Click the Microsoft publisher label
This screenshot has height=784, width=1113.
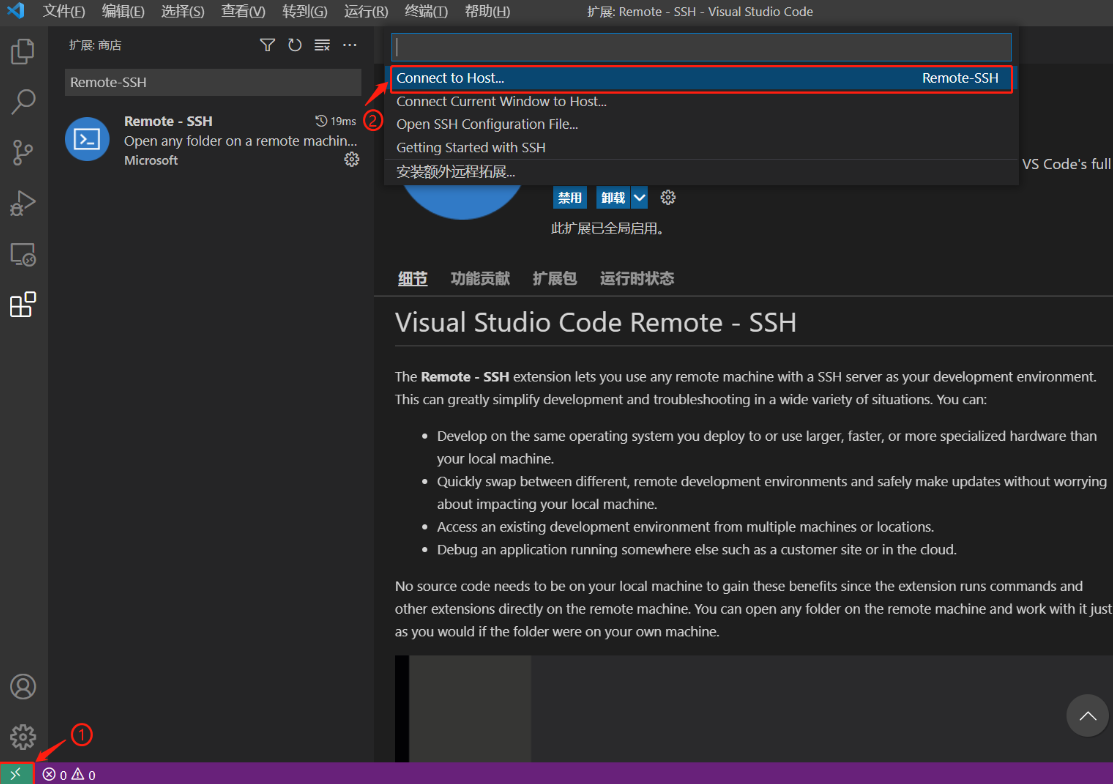click(x=151, y=160)
